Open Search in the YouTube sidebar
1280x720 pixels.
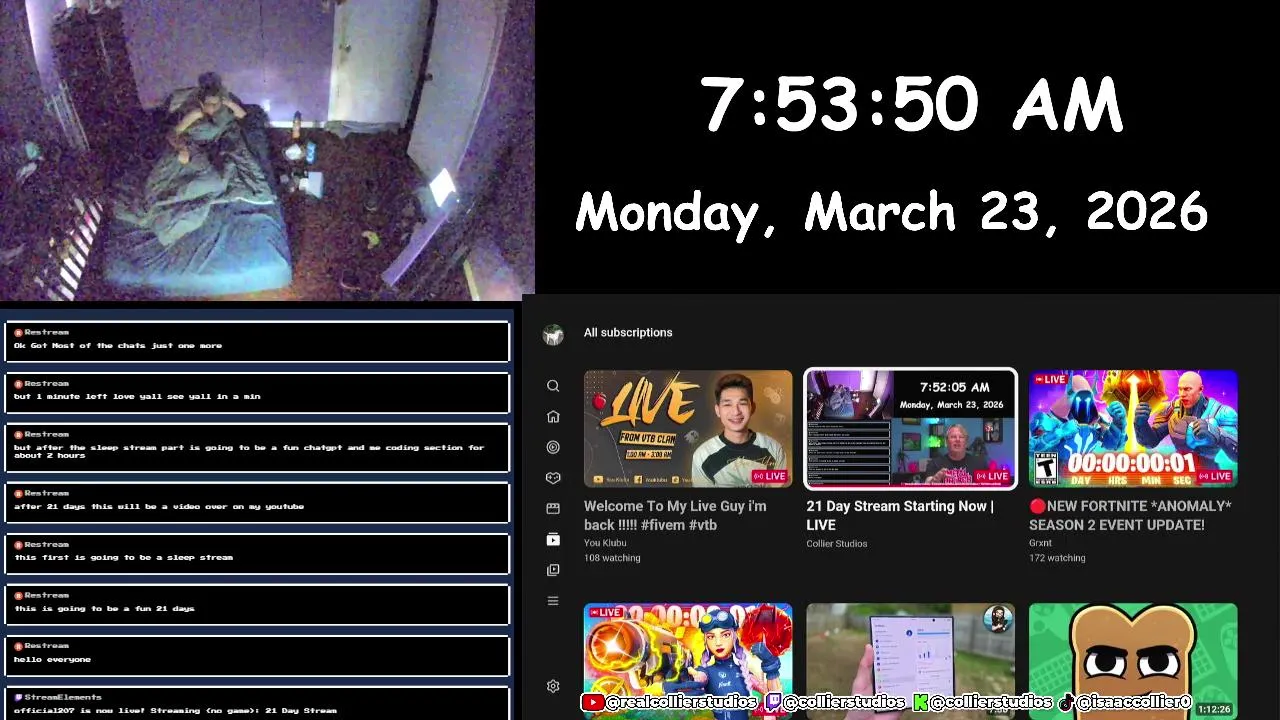click(553, 386)
